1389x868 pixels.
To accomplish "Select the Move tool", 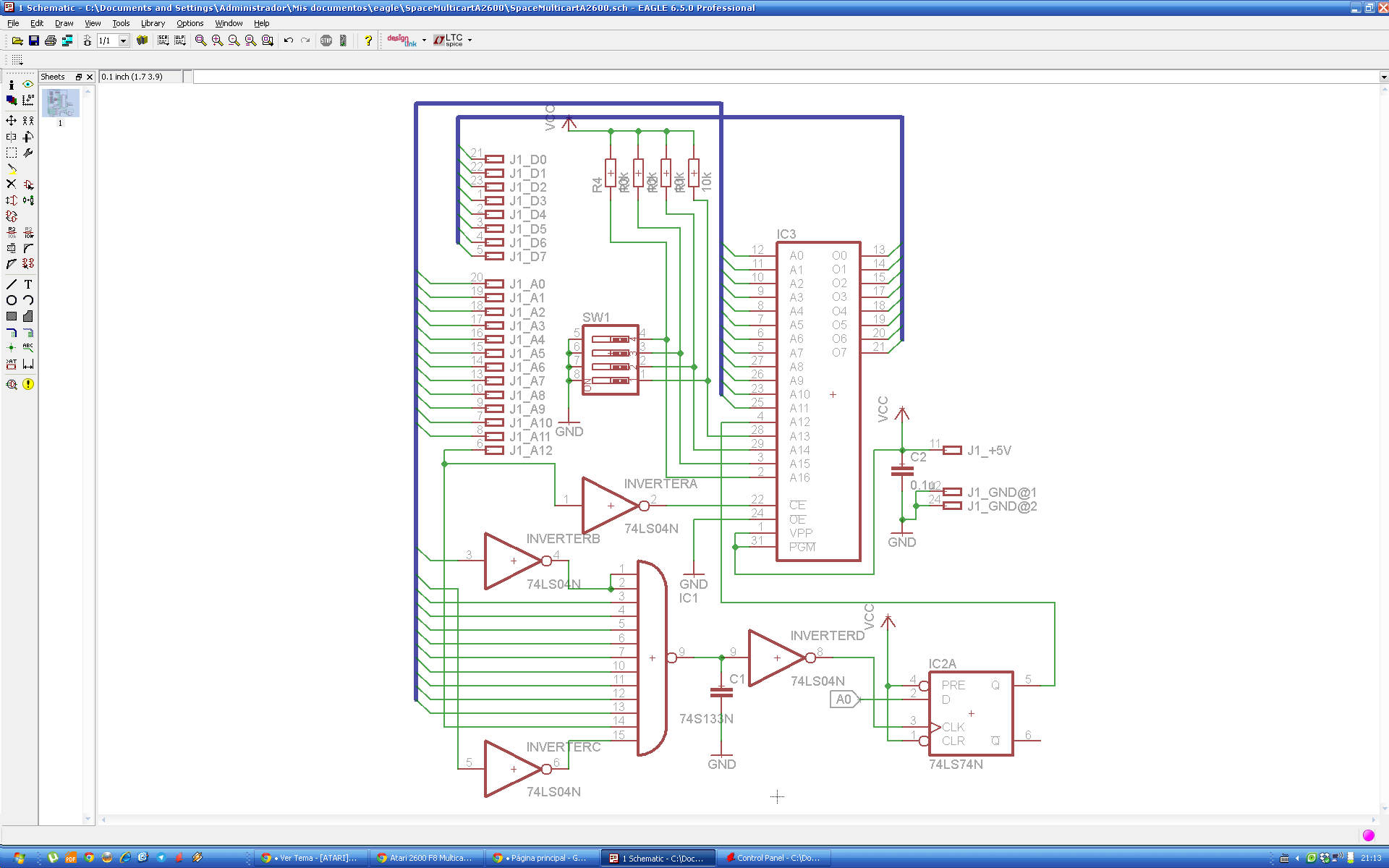I will (x=12, y=121).
